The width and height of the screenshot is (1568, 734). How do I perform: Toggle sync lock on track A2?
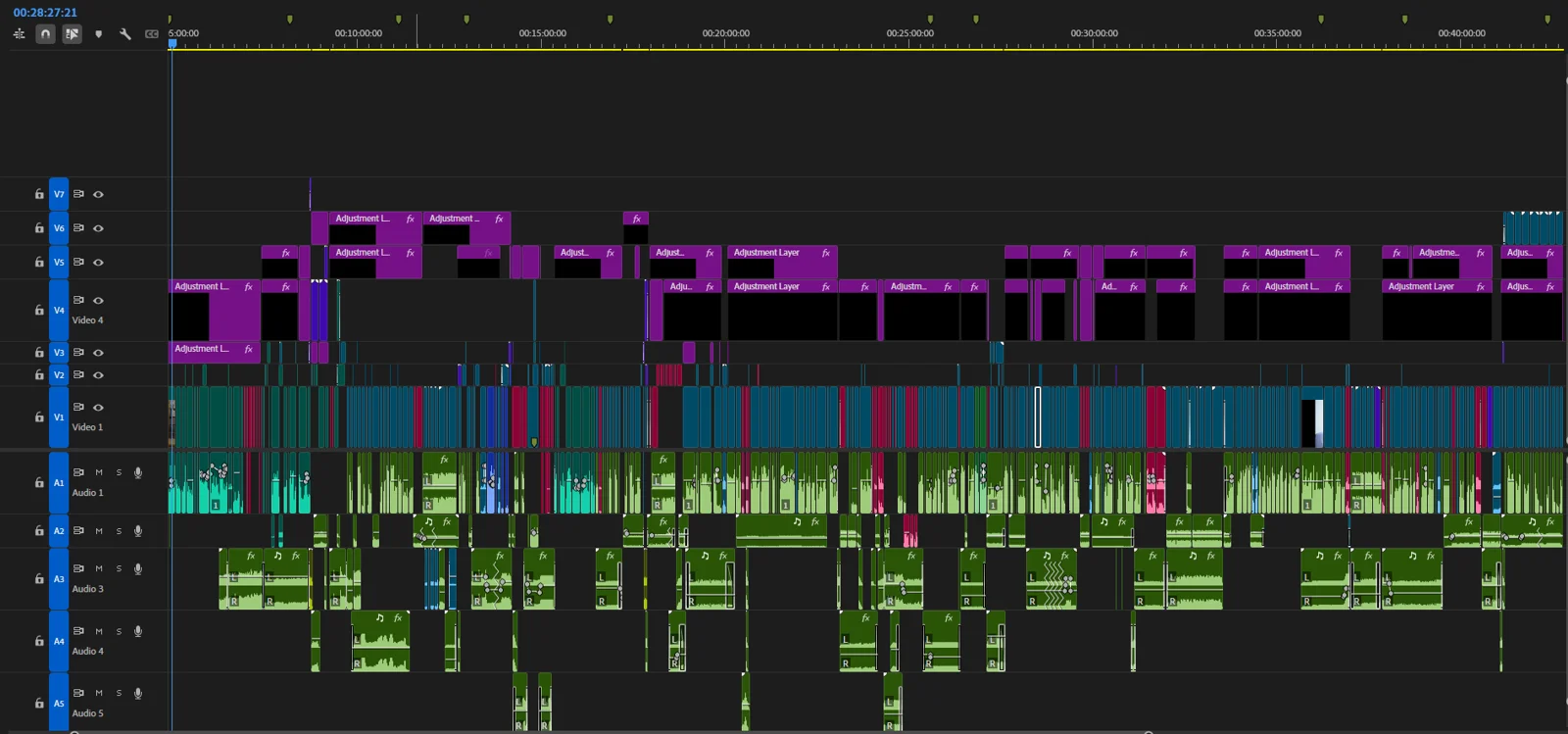tap(78, 530)
